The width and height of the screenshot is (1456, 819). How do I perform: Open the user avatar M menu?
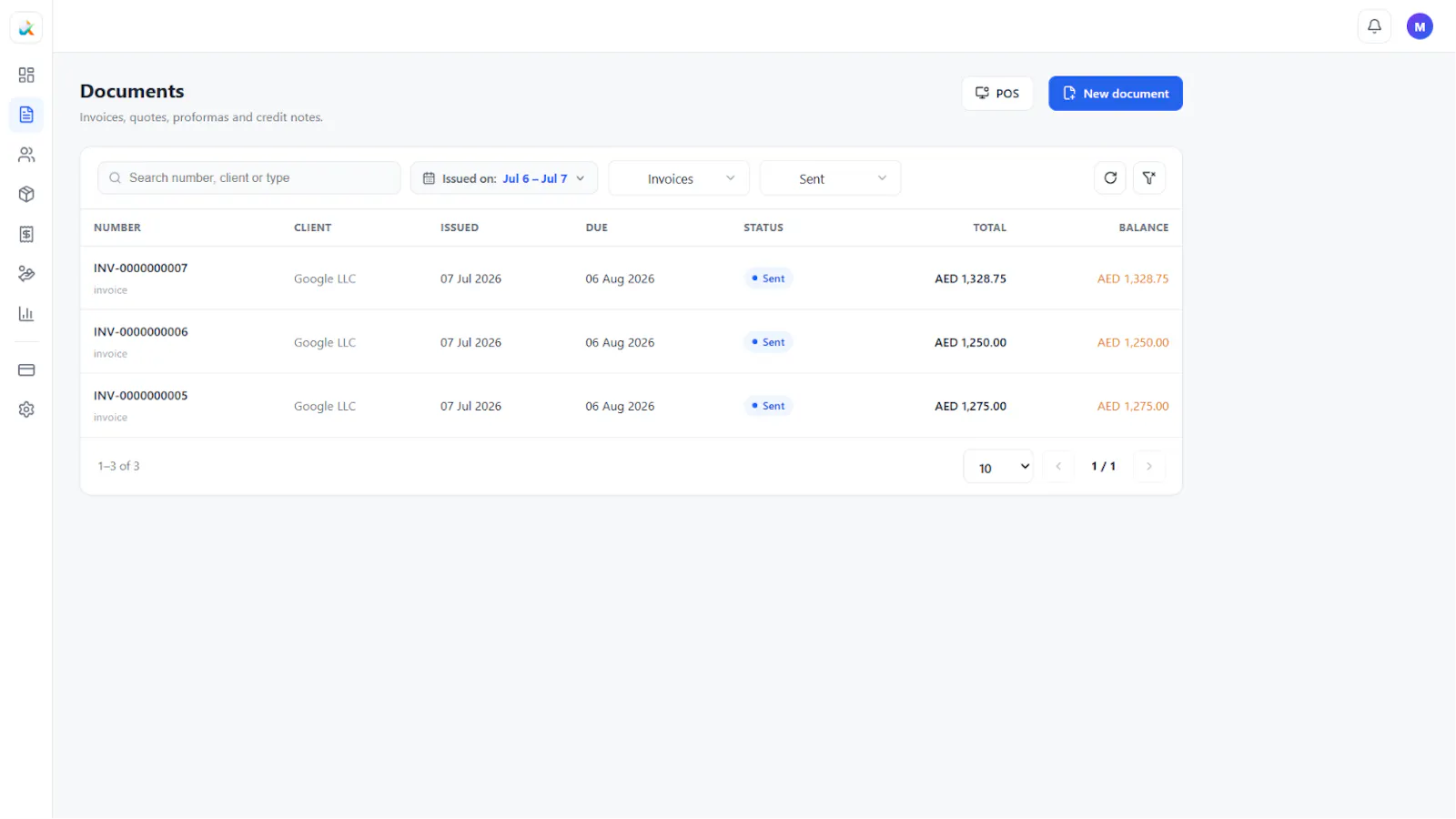point(1420,26)
